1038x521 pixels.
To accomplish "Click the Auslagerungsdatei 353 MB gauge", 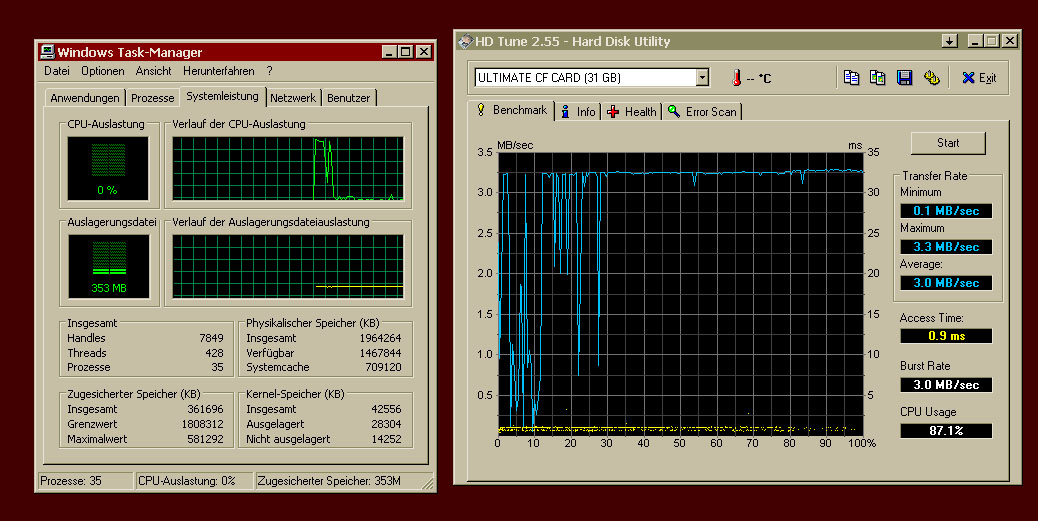I will tap(109, 267).
